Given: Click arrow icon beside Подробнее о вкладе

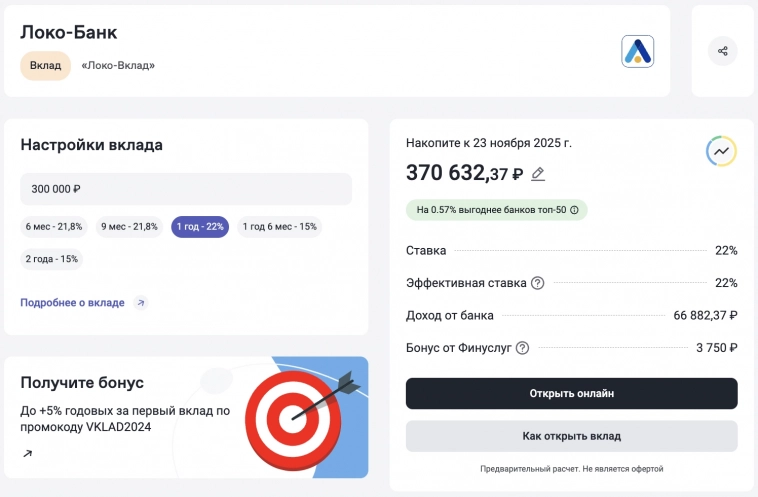Looking at the screenshot, I should (141, 303).
